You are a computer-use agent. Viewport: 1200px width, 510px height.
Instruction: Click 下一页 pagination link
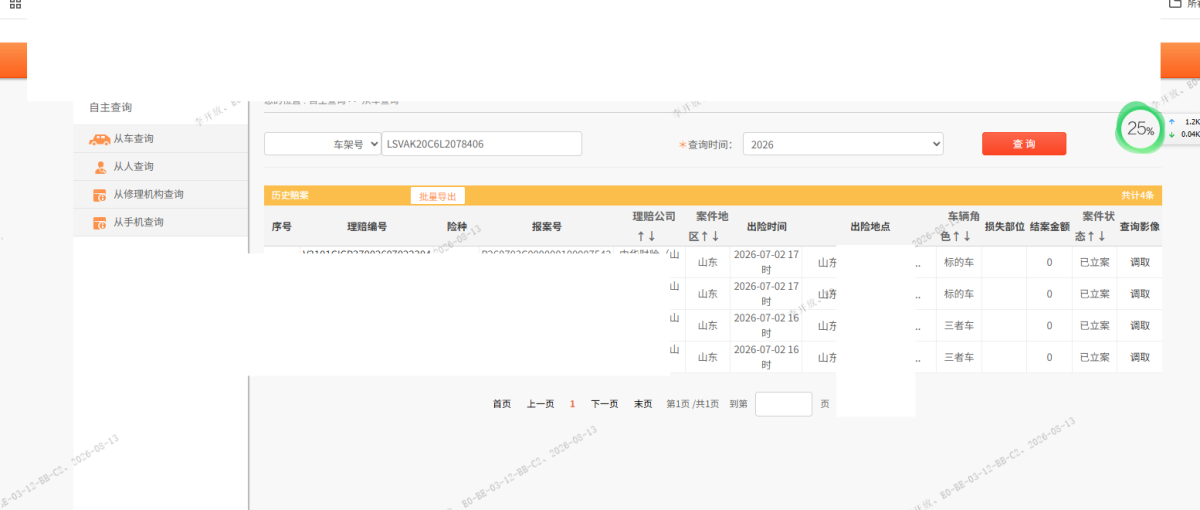tap(605, 404)
